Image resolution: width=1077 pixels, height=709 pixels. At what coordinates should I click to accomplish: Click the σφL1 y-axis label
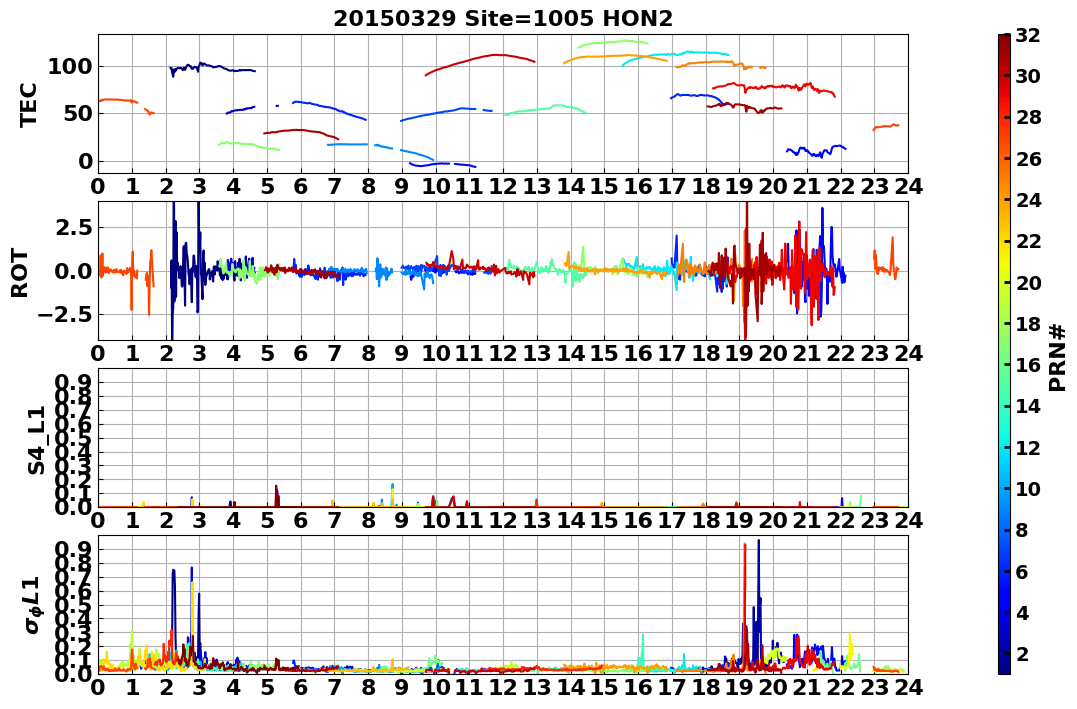click(34, 605)
